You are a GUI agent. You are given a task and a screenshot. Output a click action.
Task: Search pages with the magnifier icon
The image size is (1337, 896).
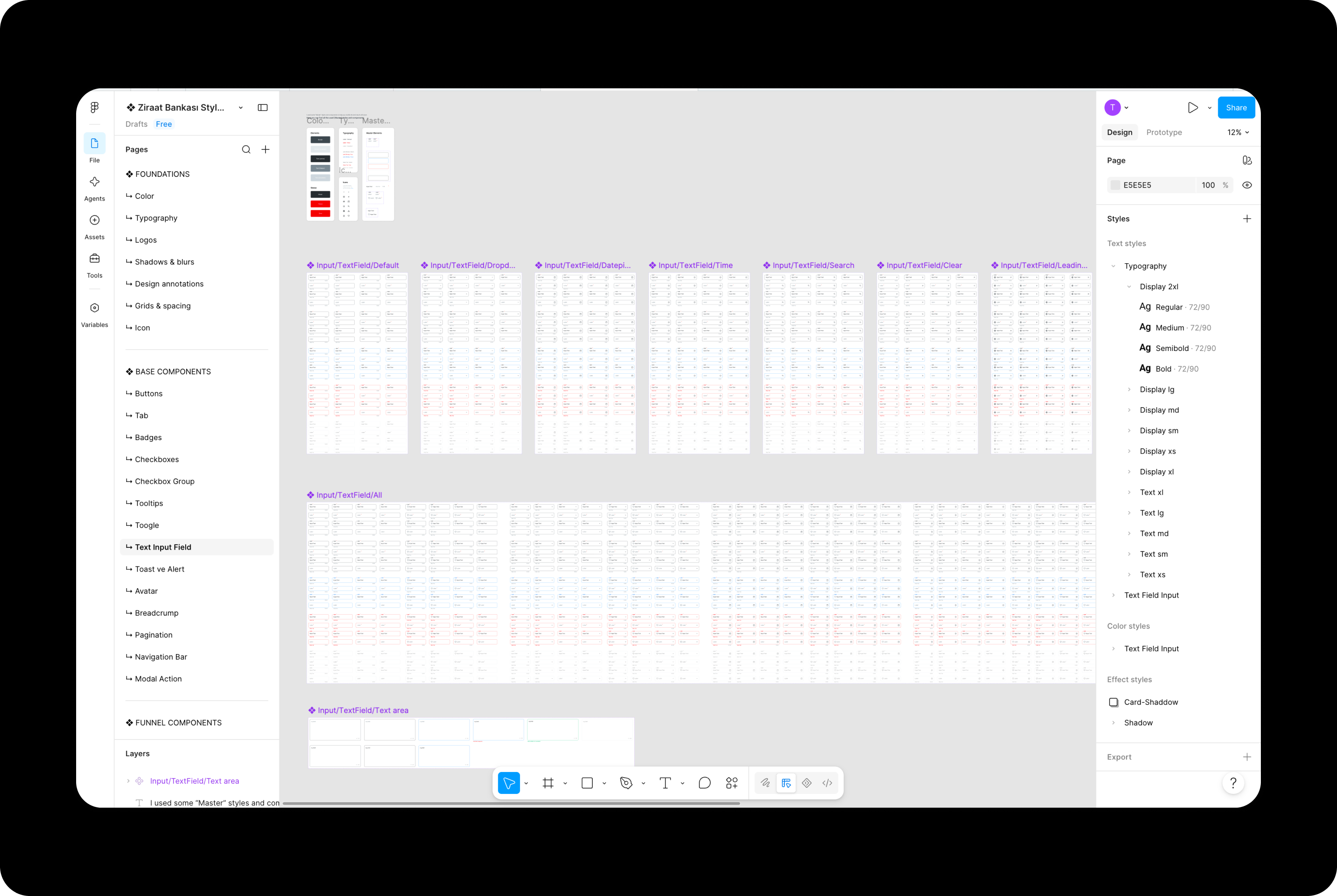tap(246, 149)
